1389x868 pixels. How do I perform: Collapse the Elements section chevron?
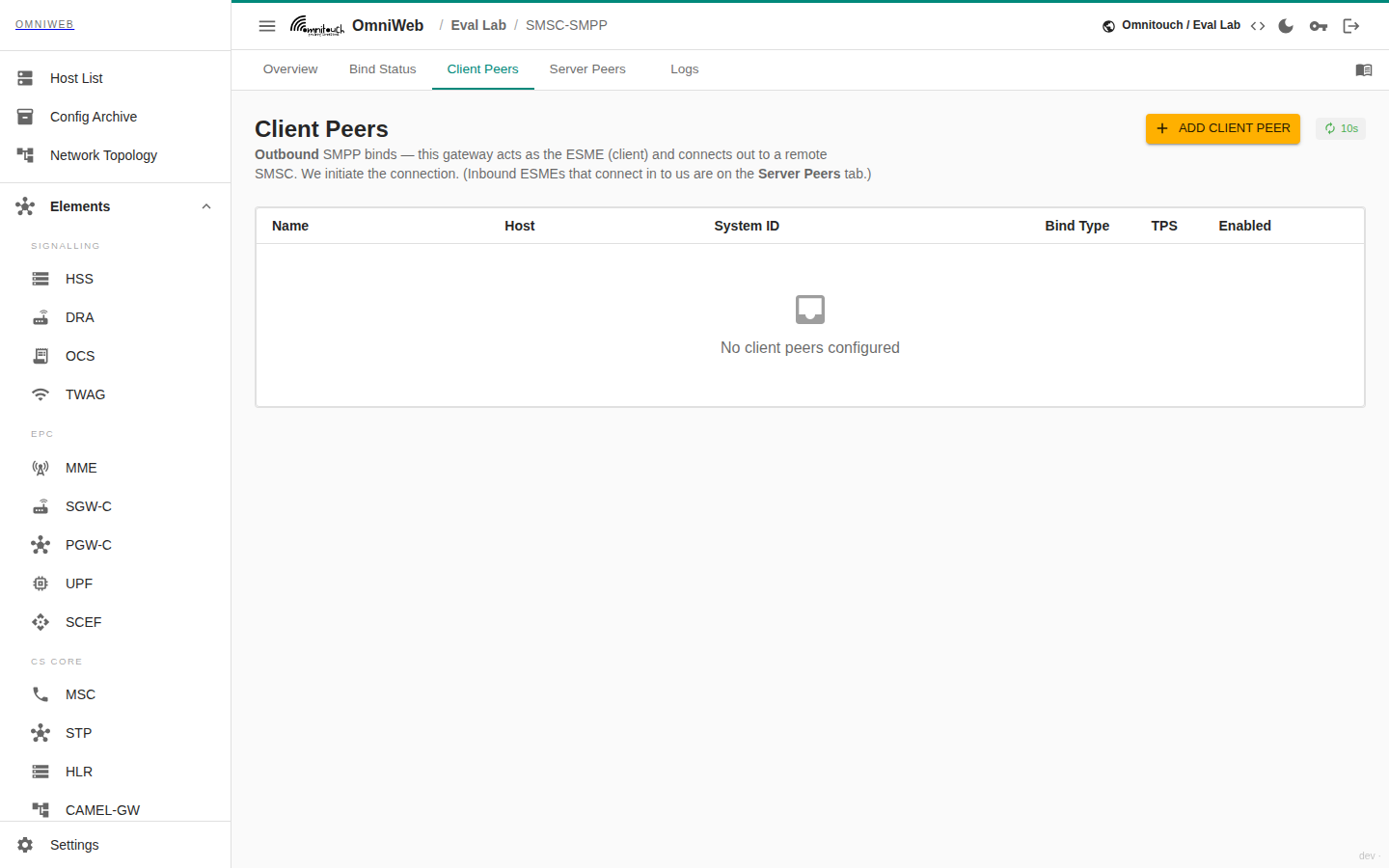[x=206, y=206]
